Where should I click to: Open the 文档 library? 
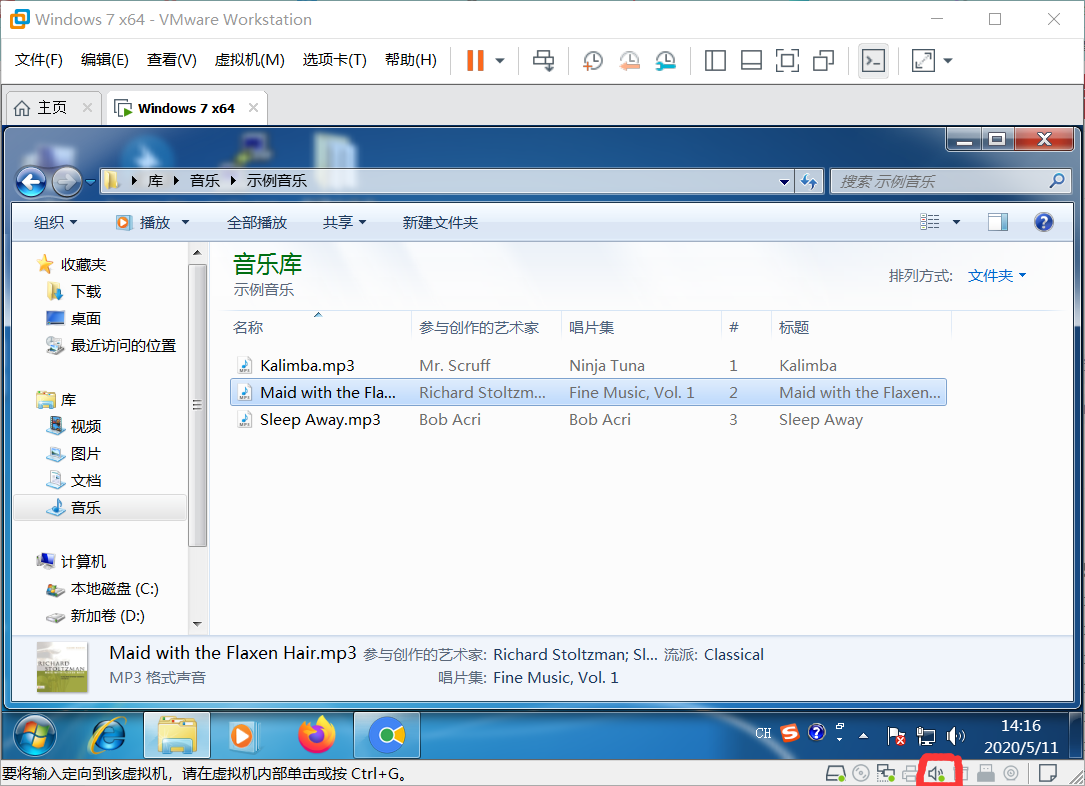pyautogui.click(x=74, y=480)
